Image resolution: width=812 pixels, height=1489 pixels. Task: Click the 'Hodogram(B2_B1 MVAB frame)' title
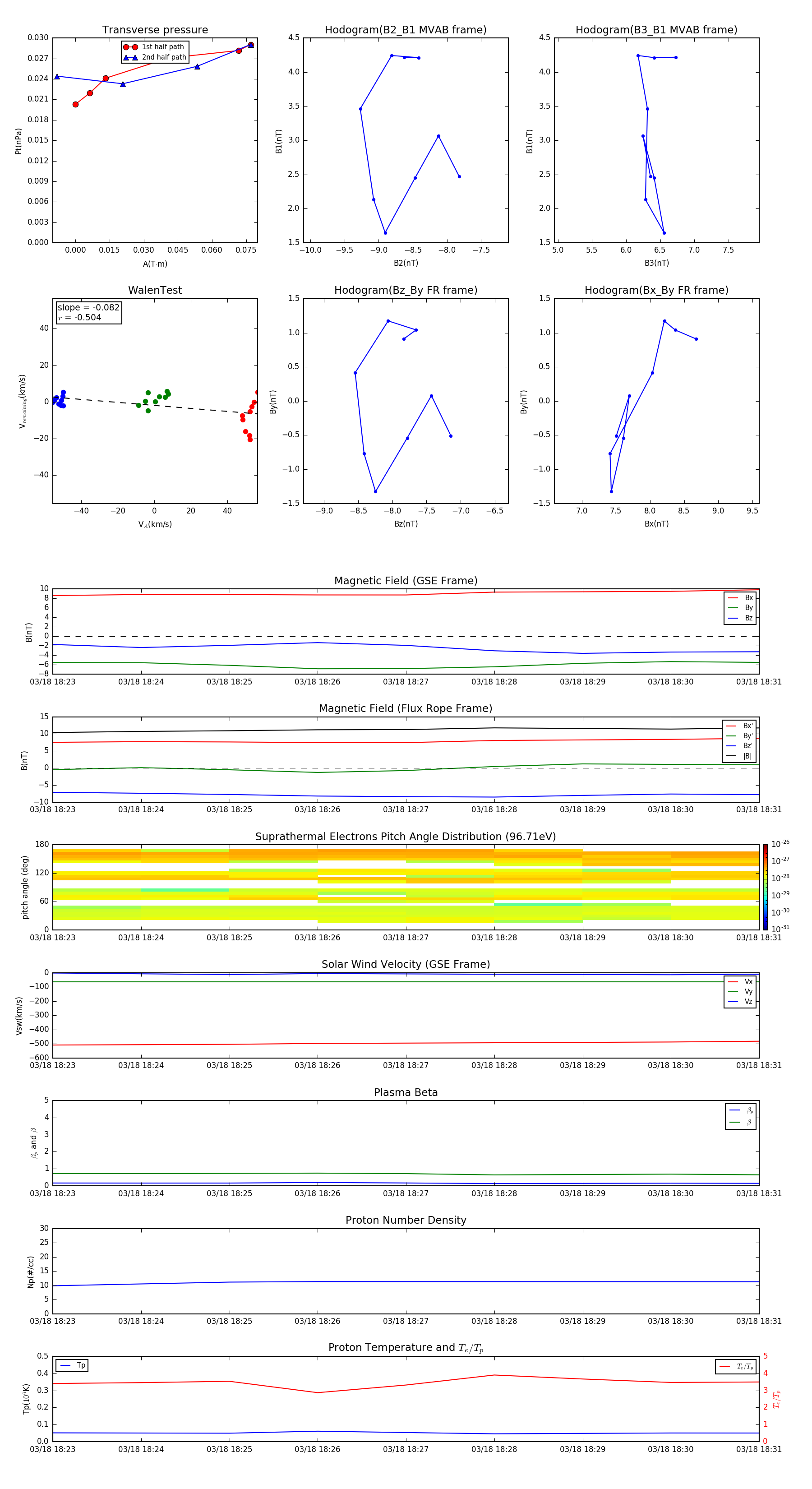point(406,30)
